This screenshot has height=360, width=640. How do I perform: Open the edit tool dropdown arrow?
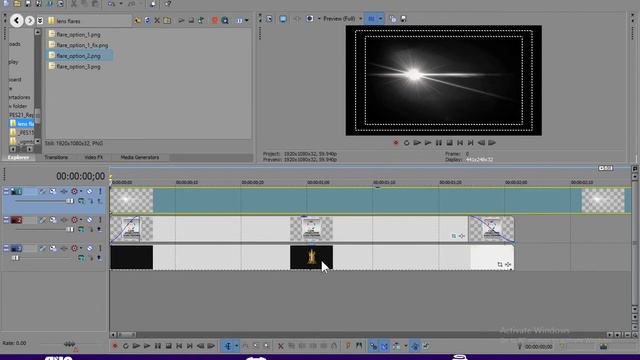(x=236, y=346)
